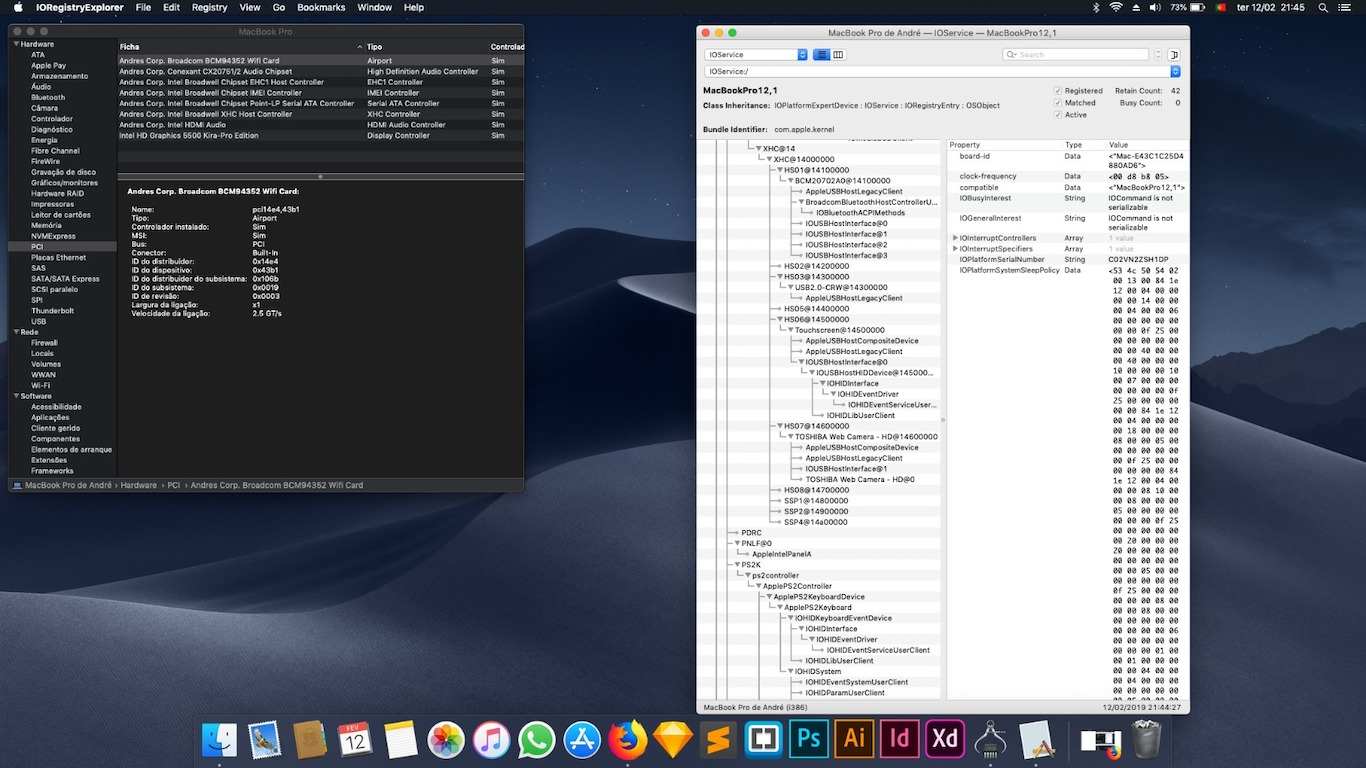Select the Intel HD Graphics 5500 row
This screenshot has width=1366, height=768.
(320, 135)
